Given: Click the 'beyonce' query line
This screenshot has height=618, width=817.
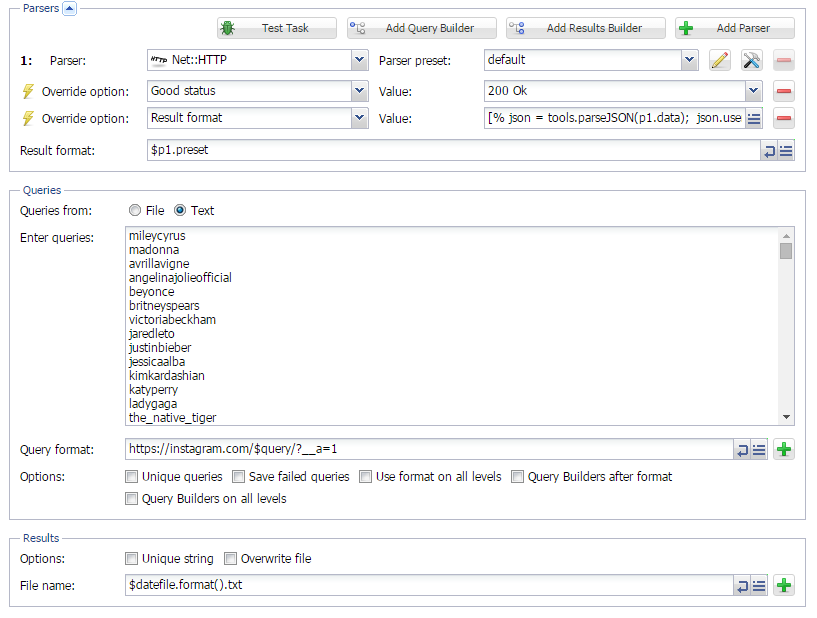Looking at the screenshot, I should tap(152, 292).
